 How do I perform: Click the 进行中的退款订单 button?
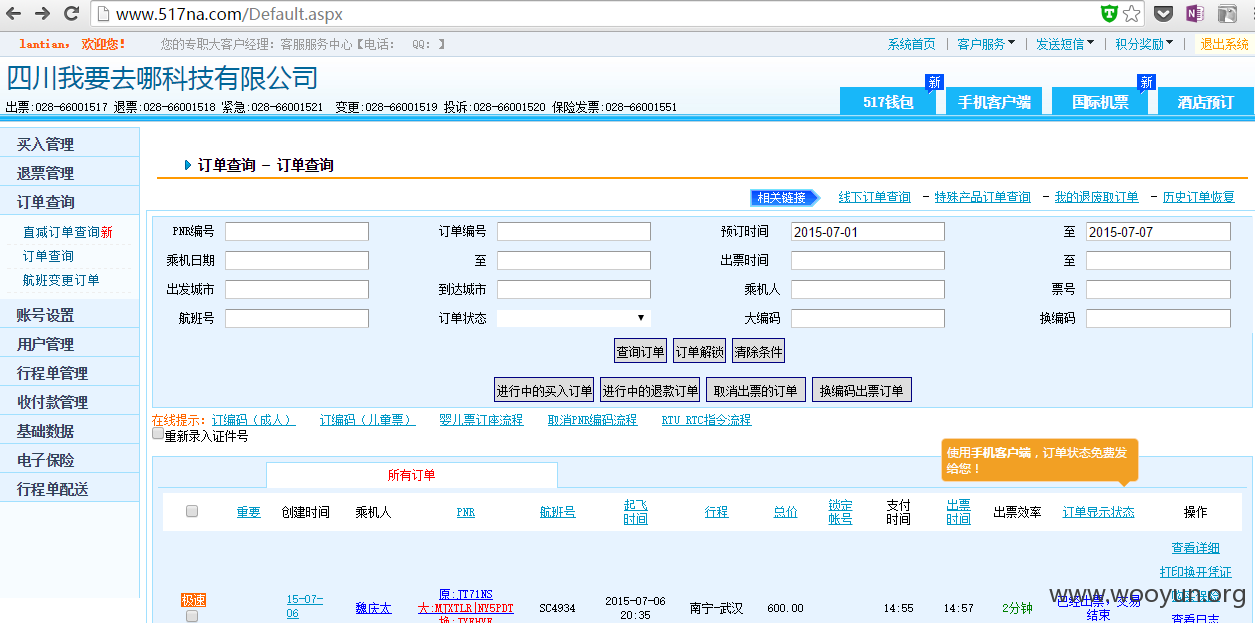click(x=651, y=390)
